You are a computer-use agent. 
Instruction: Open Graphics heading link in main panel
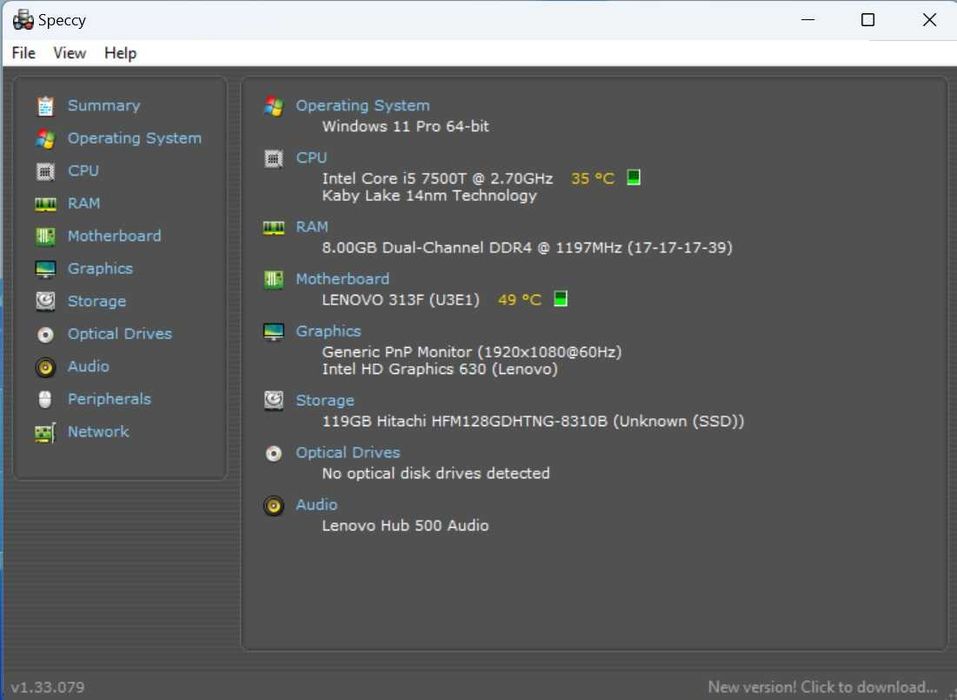[x=328, y=331]
